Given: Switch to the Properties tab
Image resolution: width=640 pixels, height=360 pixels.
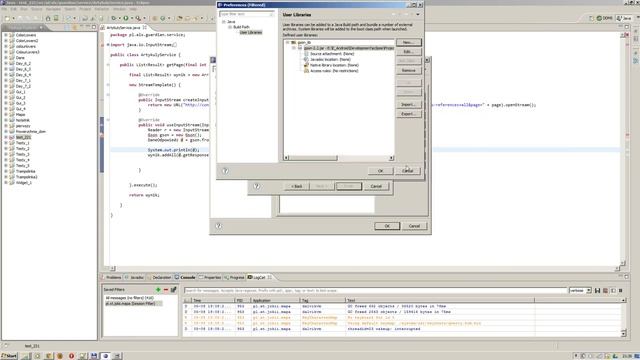Looking at the screenshot, I should pyautogui.click(x=210, y=278).
